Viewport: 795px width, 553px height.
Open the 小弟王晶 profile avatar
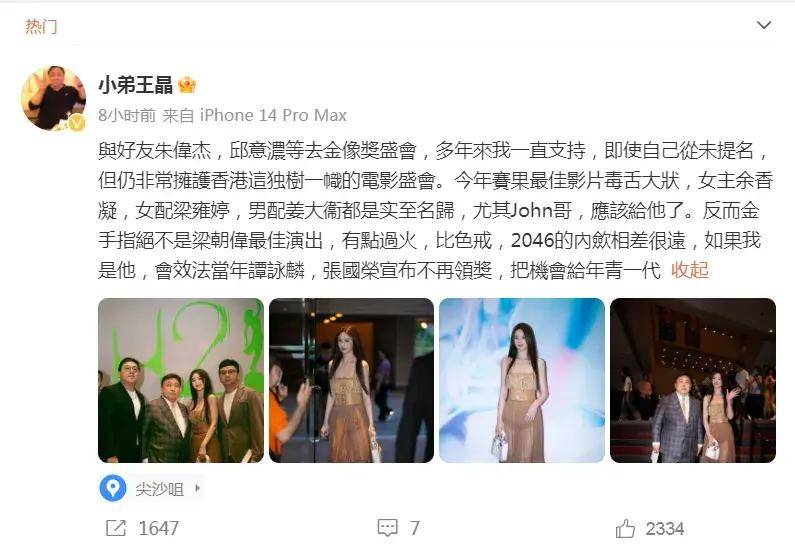pos(54,98)
